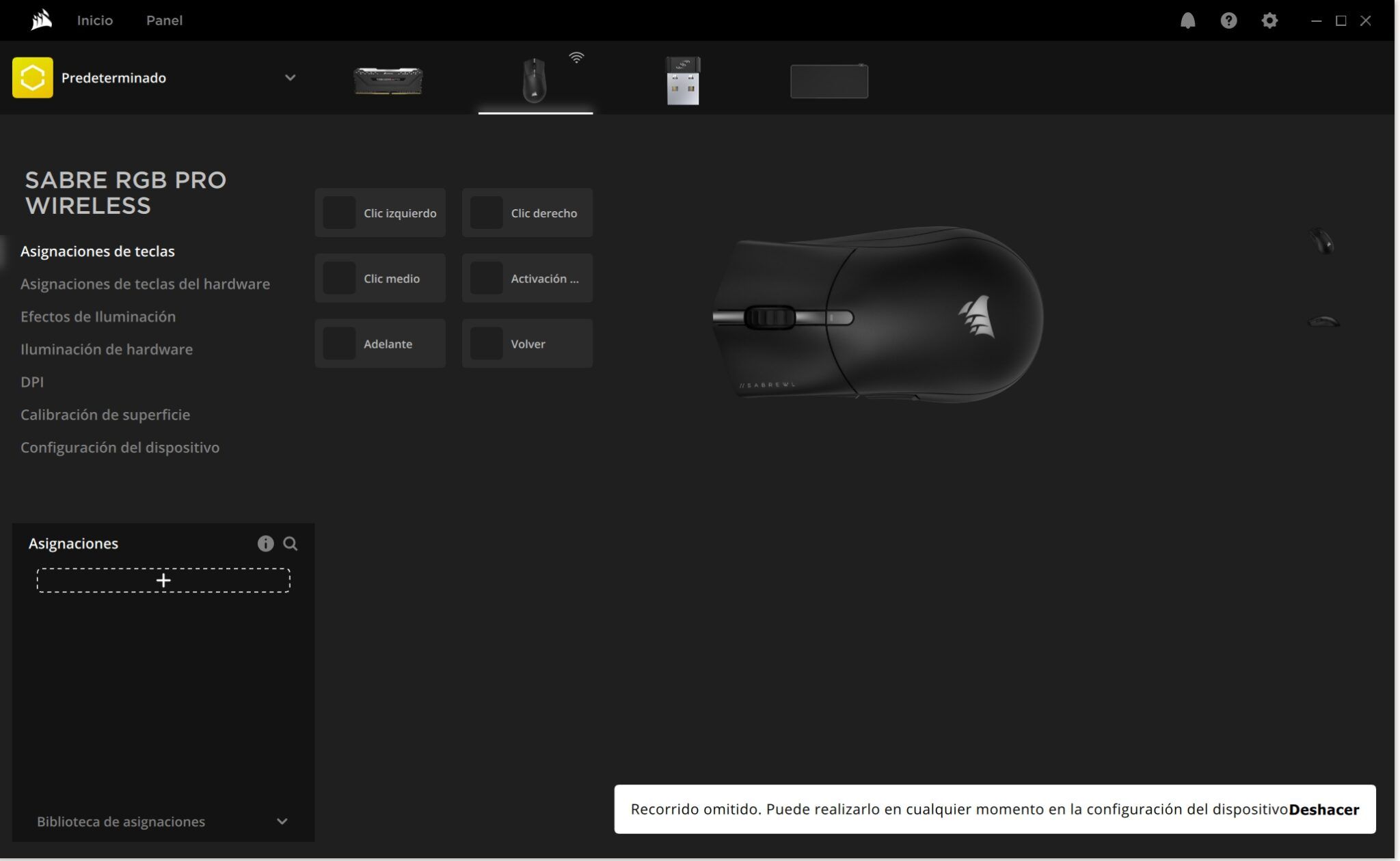Screen dimensions: 1400x861
Task: Open Calibración de superficie section
Action: 105,415
